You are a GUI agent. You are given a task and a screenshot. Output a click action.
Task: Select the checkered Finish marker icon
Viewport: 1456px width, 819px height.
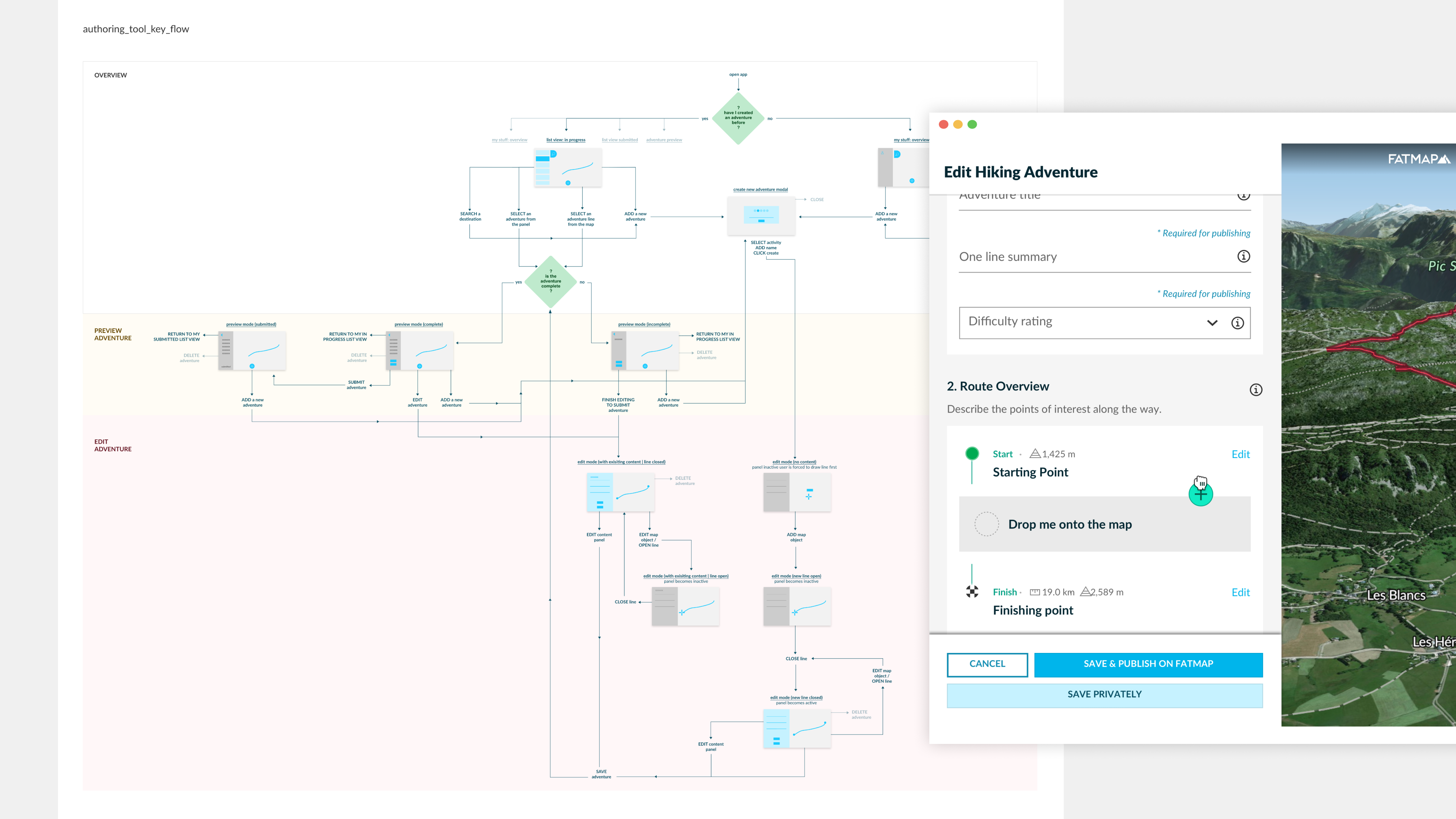[972, 592]
